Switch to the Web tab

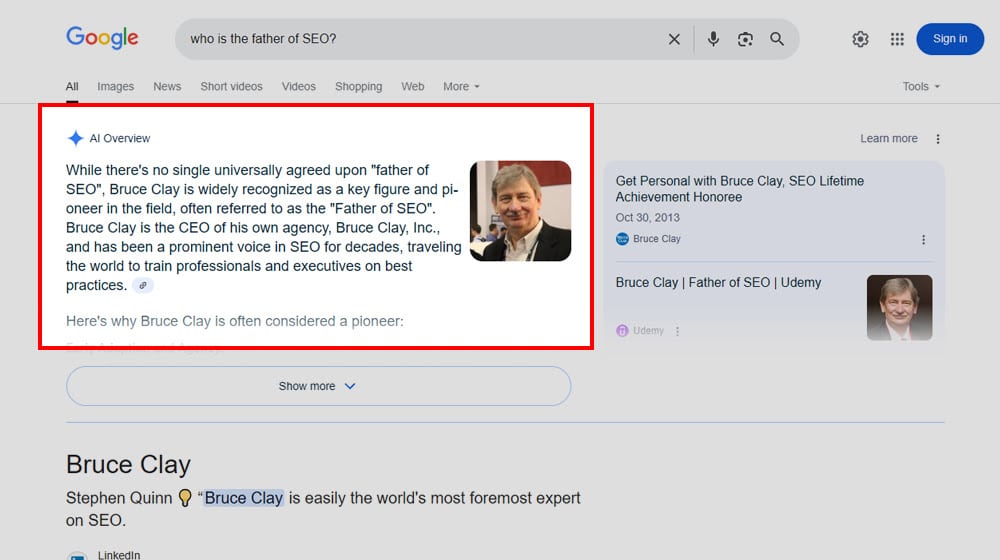click(x=413, y=87)
